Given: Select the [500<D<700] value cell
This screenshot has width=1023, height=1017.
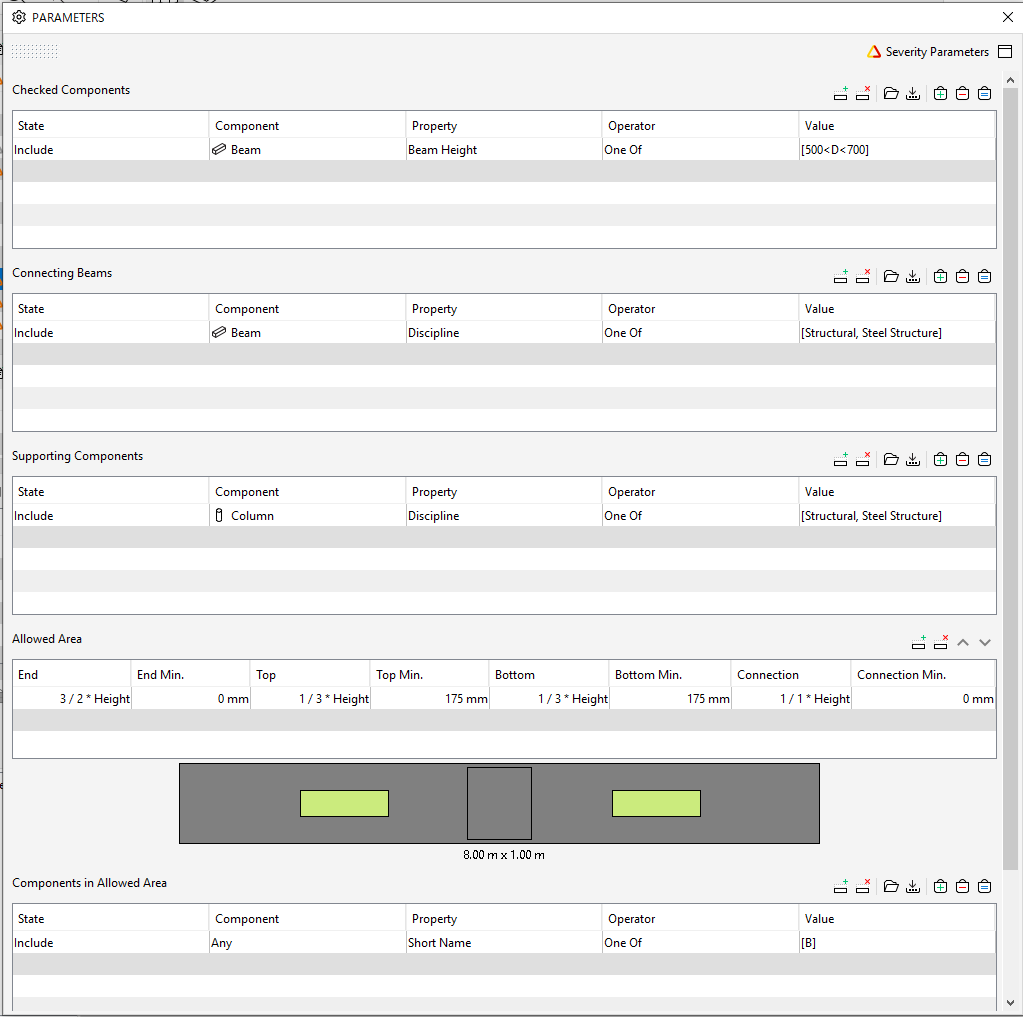Looking at the screenshot, I should (897, 149).
